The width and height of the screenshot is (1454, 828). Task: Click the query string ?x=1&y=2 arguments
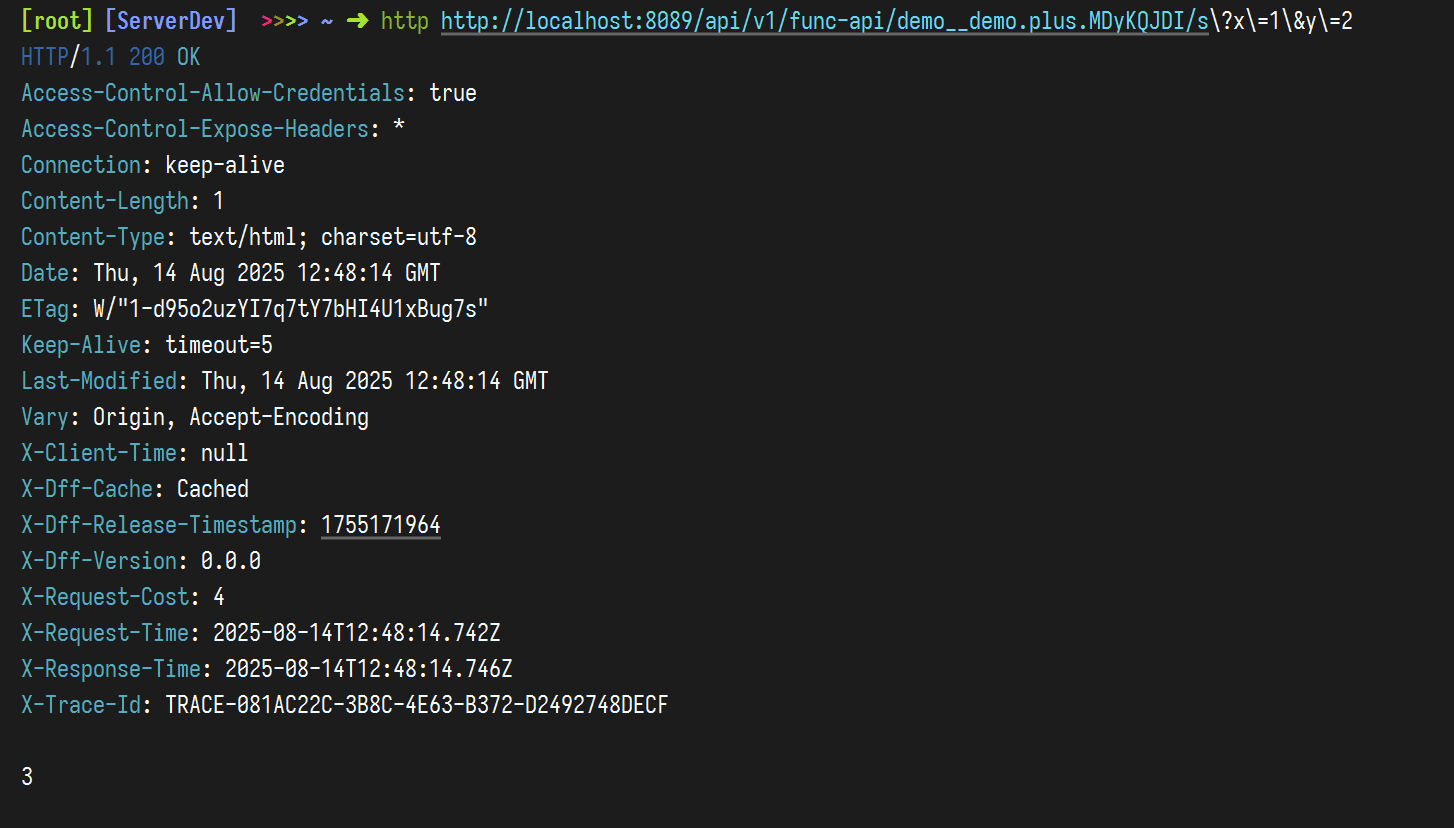[1281, 21]
